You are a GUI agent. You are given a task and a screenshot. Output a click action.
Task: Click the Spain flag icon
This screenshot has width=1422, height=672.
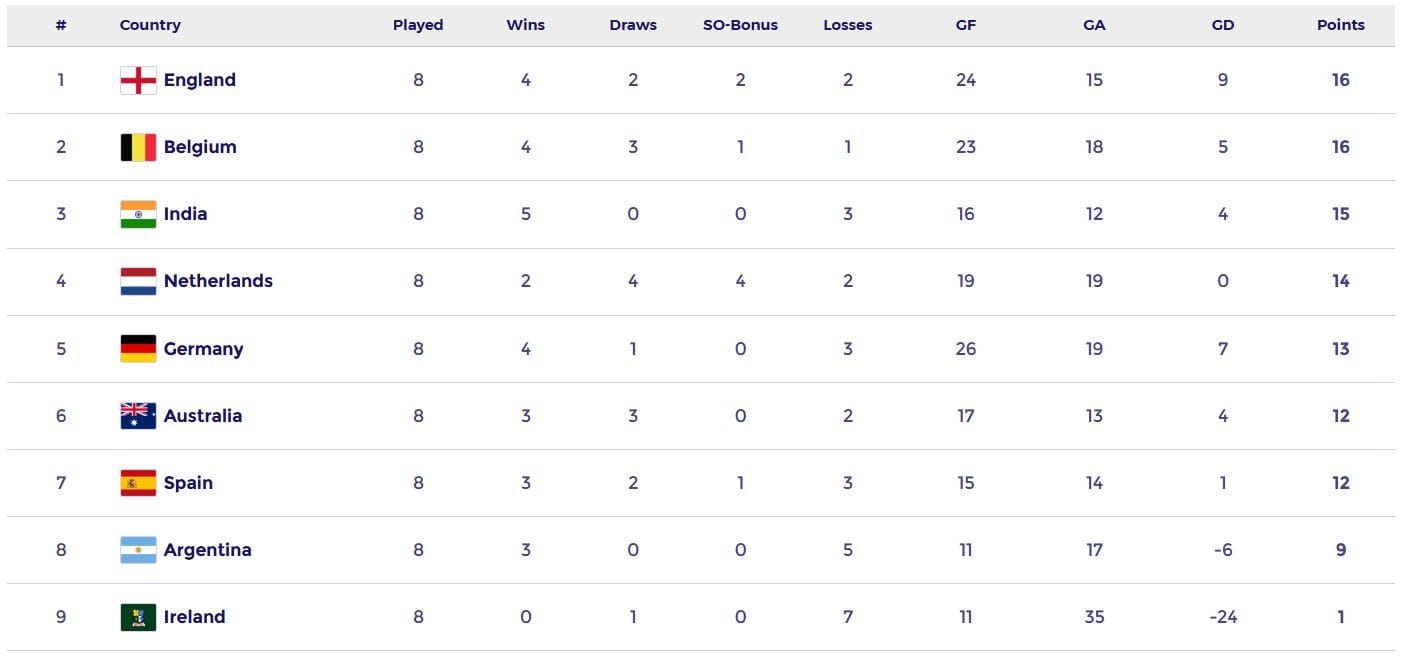point(138,483)
